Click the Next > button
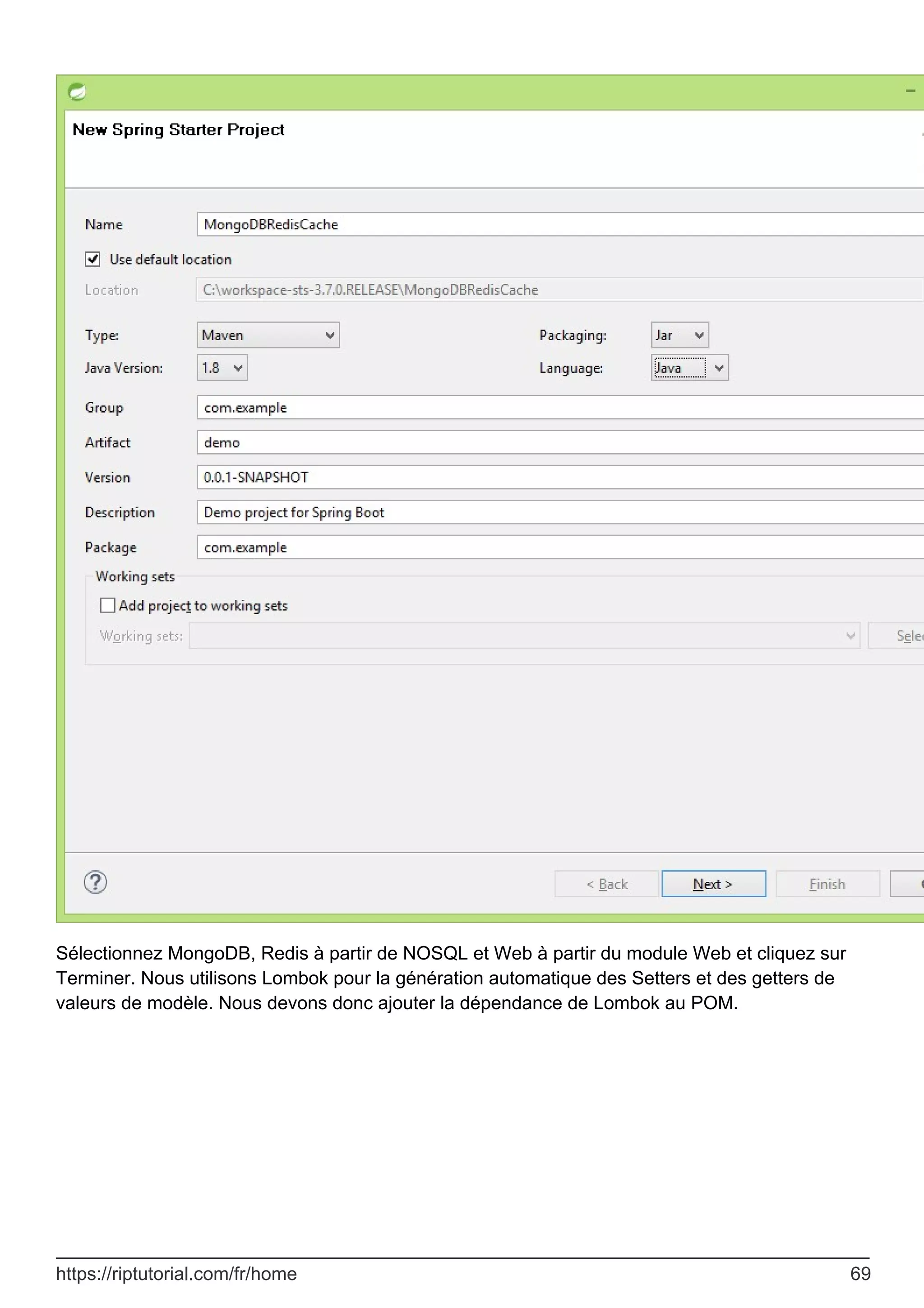Viewport: 924px width, 1308px height. 713,884
